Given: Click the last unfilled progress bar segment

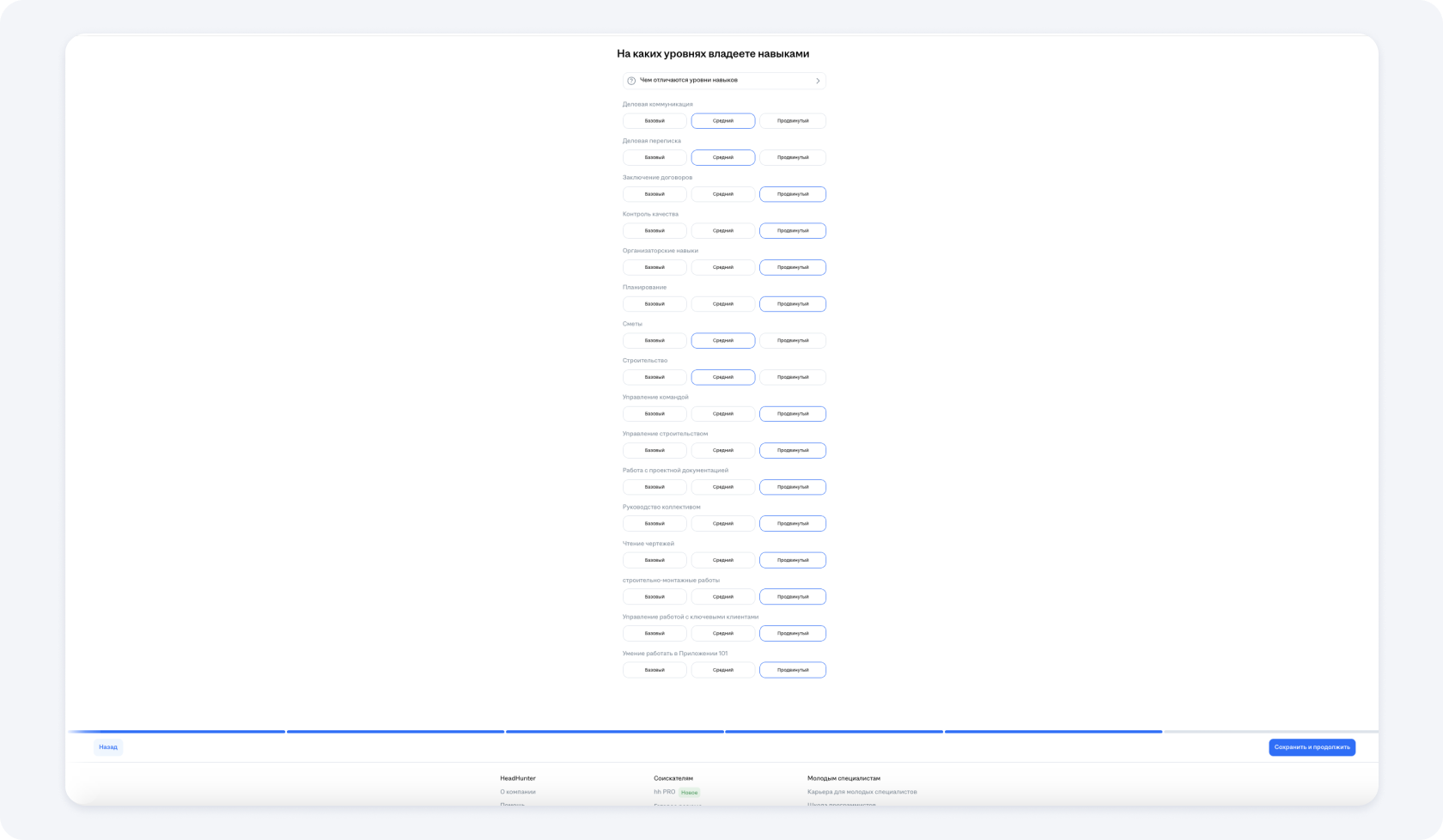Looking at the screenshot, I should coord(1269,732).
